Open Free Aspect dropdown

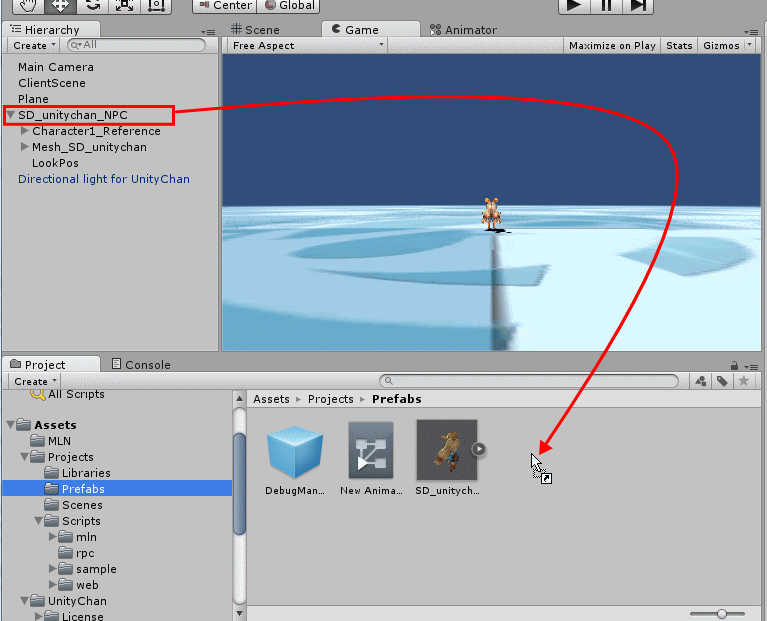point(307,45)
